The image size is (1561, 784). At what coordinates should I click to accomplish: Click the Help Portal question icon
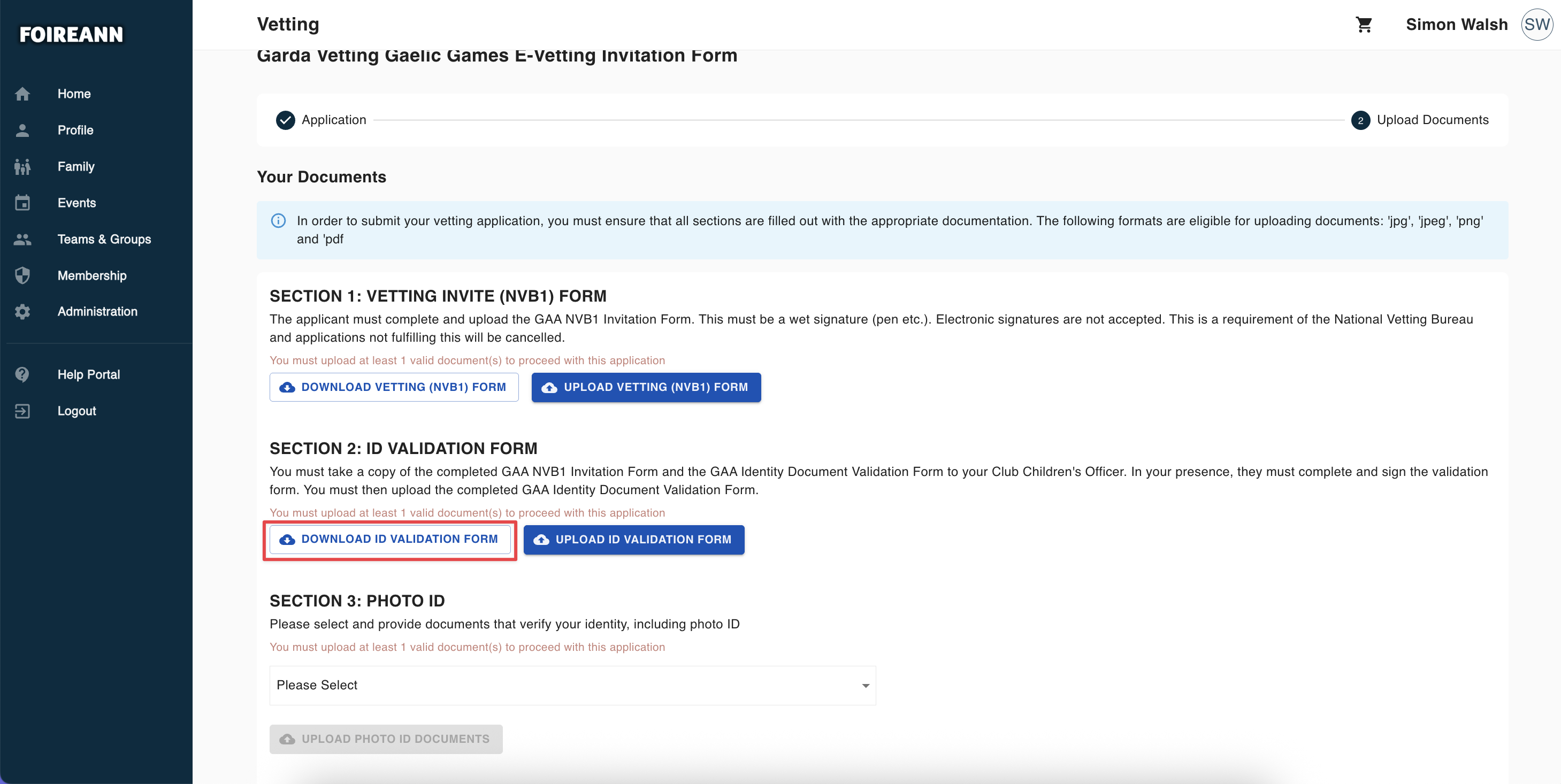[x=22, y=374]
